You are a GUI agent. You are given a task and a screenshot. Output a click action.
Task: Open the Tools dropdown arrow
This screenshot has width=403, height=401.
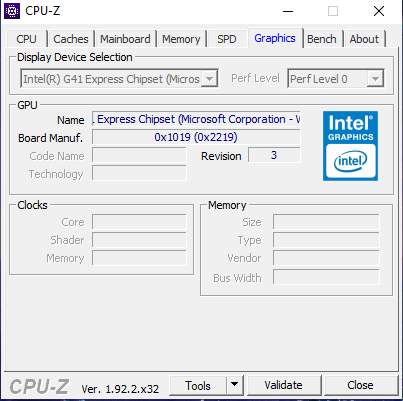tap(235, 385)
